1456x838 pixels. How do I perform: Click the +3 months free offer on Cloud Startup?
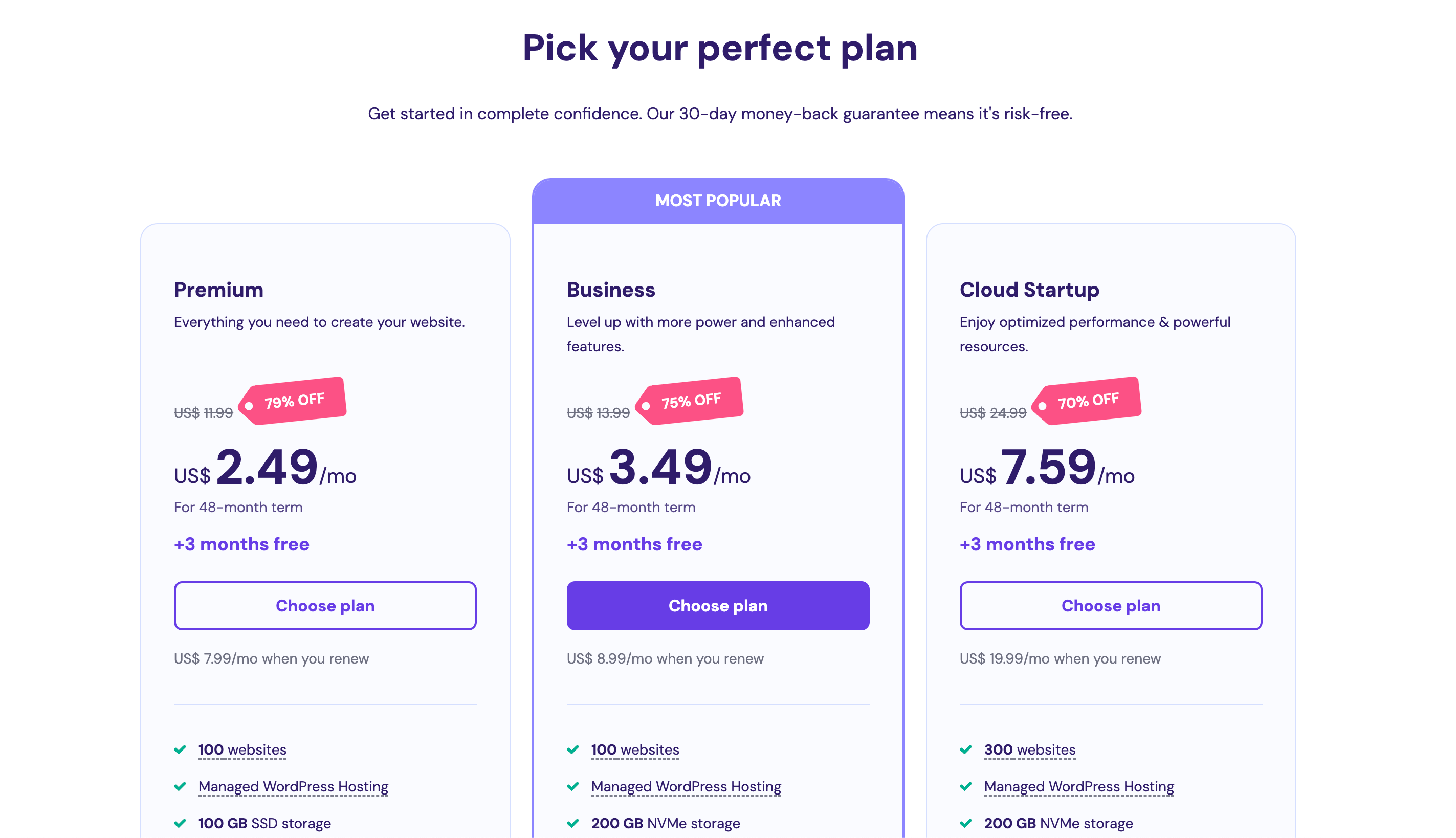click(1027, 544)
